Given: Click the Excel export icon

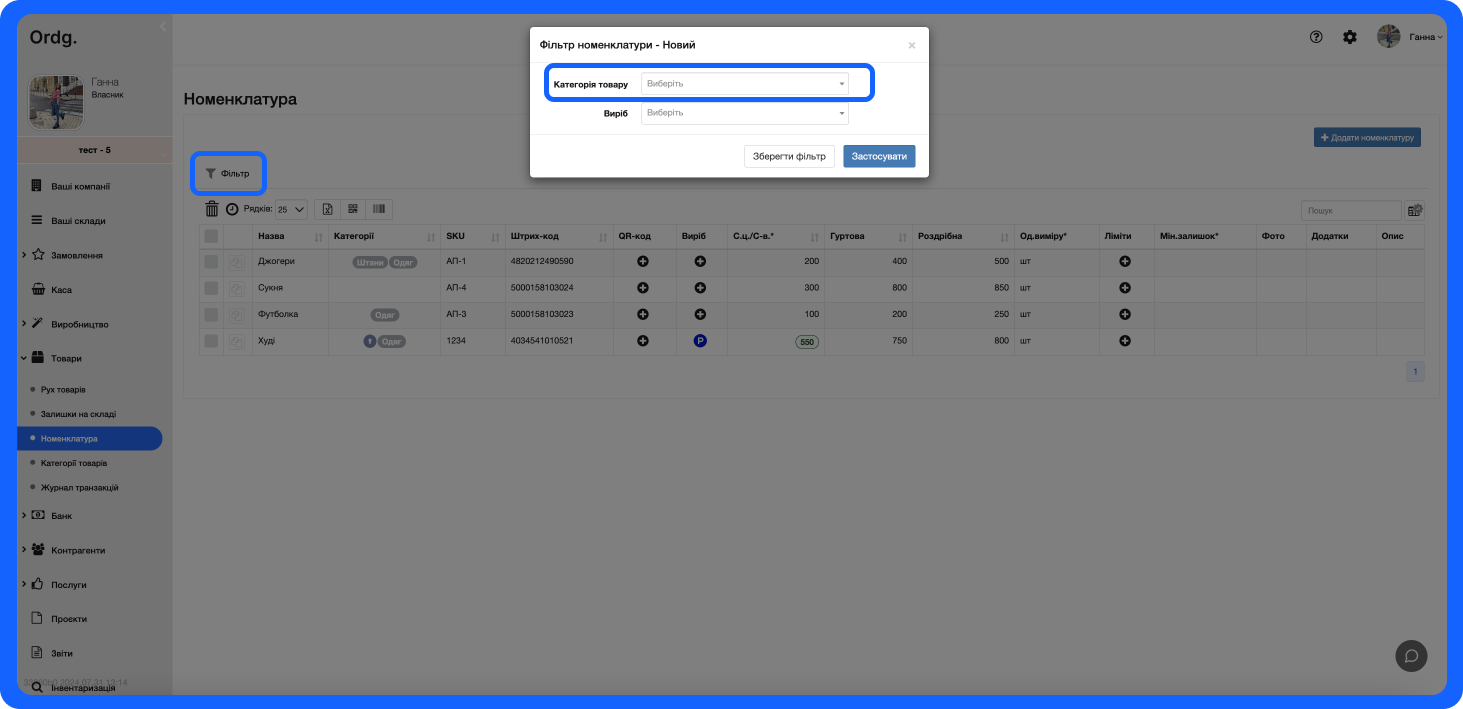Looking at the screenshot, I should [x=327, y=209].
